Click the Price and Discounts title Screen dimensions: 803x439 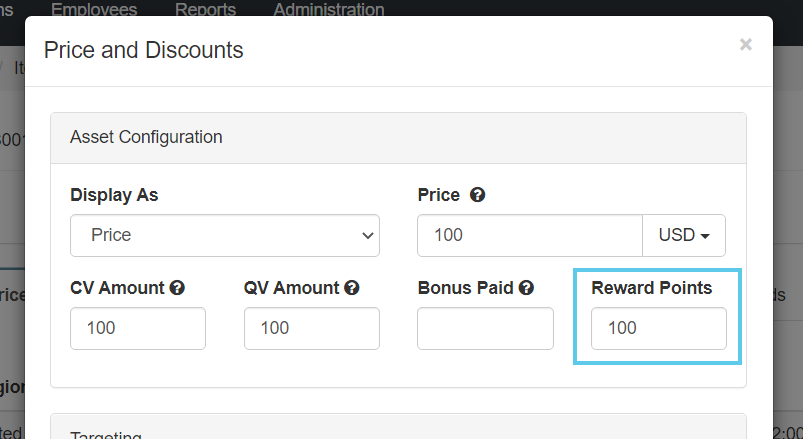point(143,49)
